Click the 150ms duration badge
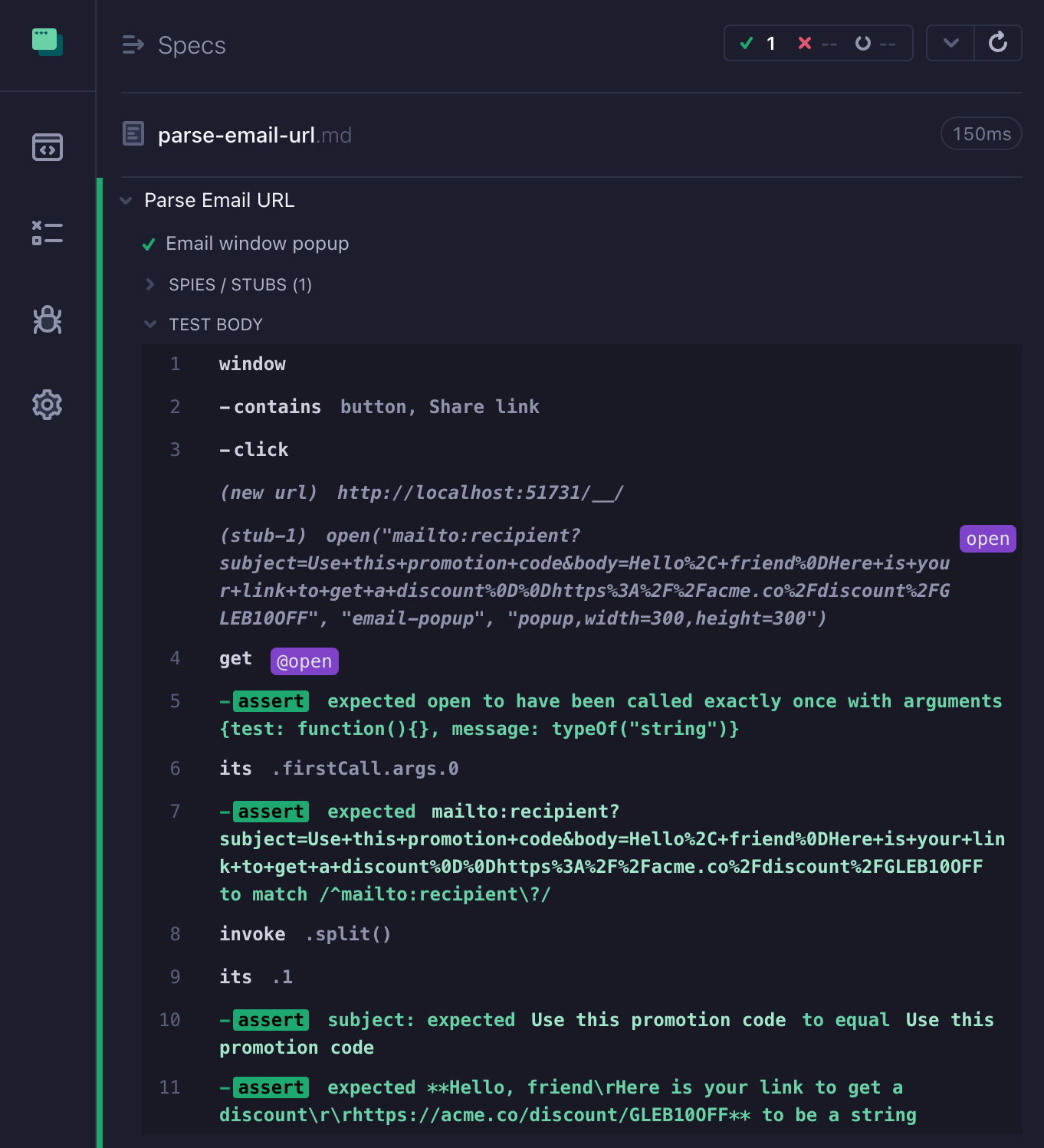1044x1148 pixels. point(981,134)
